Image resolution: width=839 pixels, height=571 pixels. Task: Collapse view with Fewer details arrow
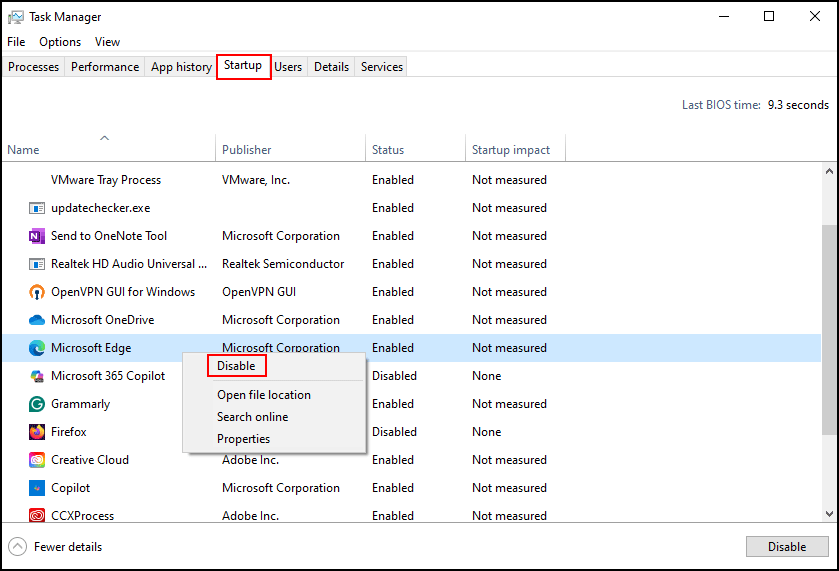pyautogui.click(x=17, y=547)
